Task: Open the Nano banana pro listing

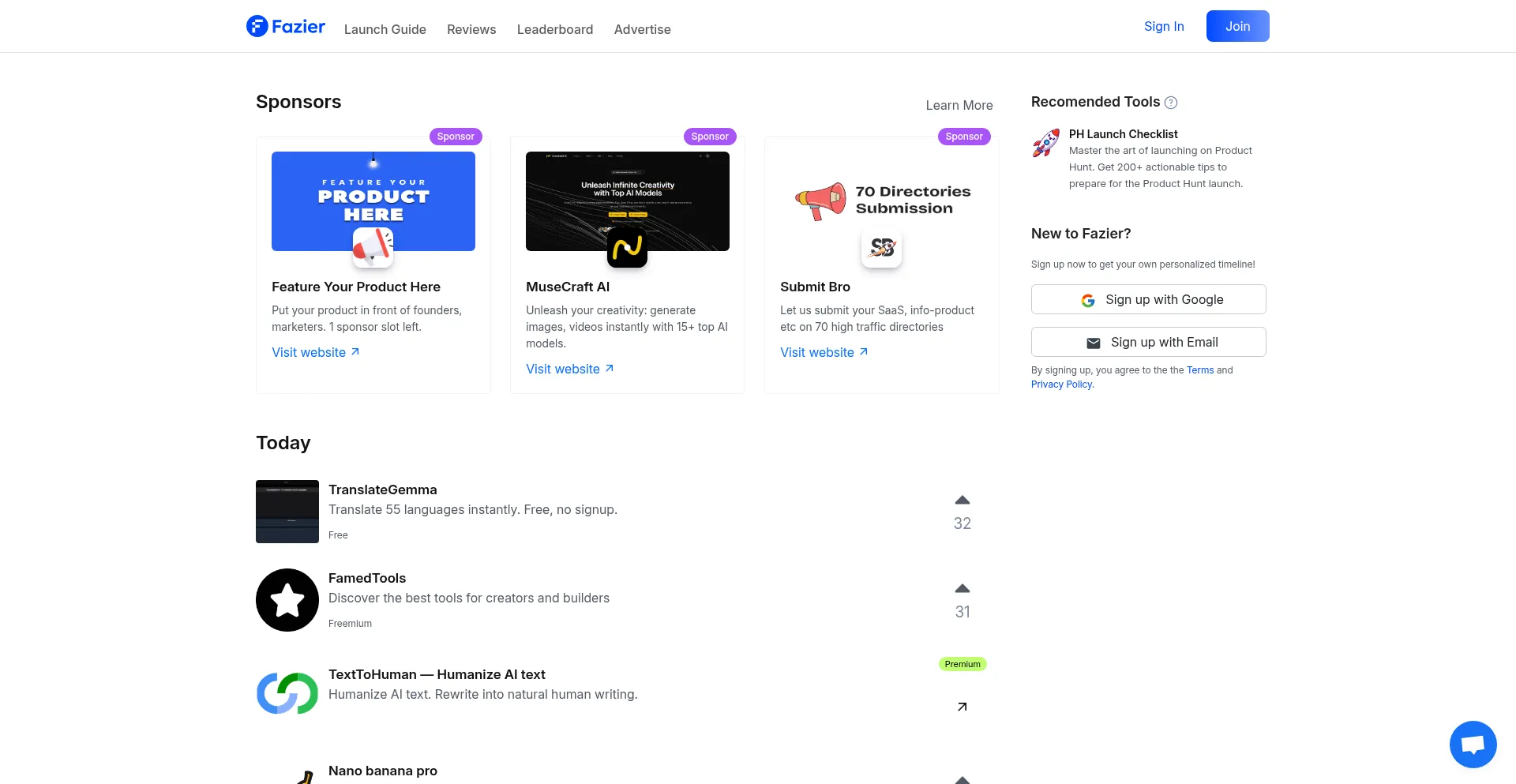Action: (383, 771)
